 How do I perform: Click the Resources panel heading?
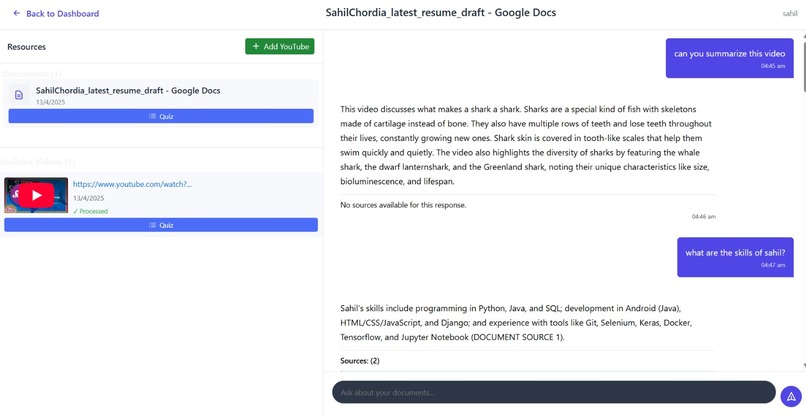[27, 47]
